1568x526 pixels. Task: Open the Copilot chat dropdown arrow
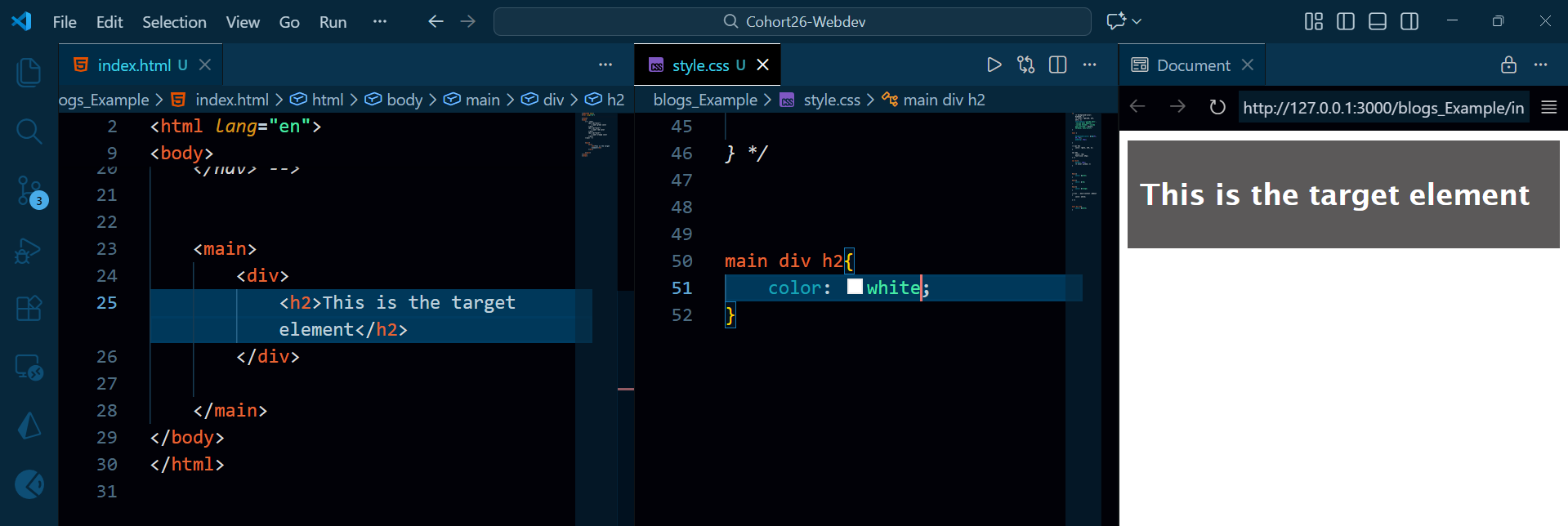pyautogui.click(x=1137, y=22)
